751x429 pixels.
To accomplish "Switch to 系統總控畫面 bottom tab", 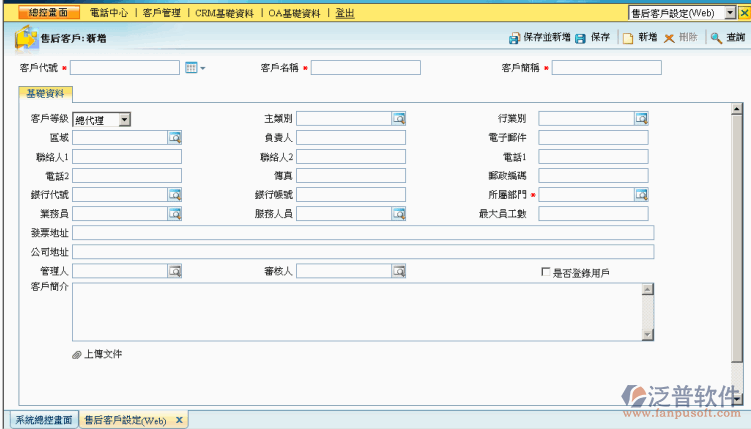I will click(x=44, y=420).
